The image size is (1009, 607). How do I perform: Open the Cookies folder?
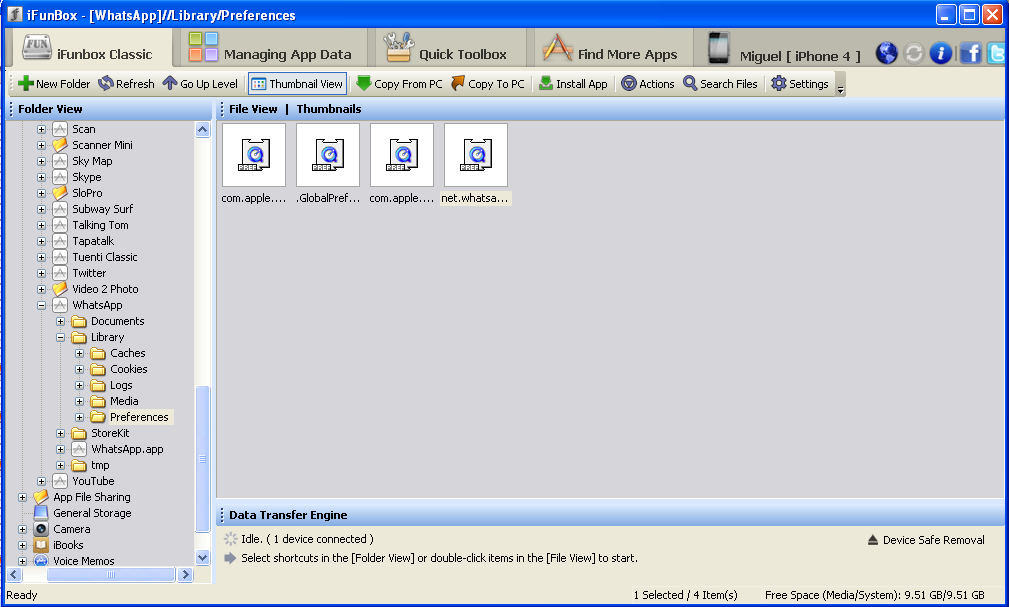tap(128, 369)
